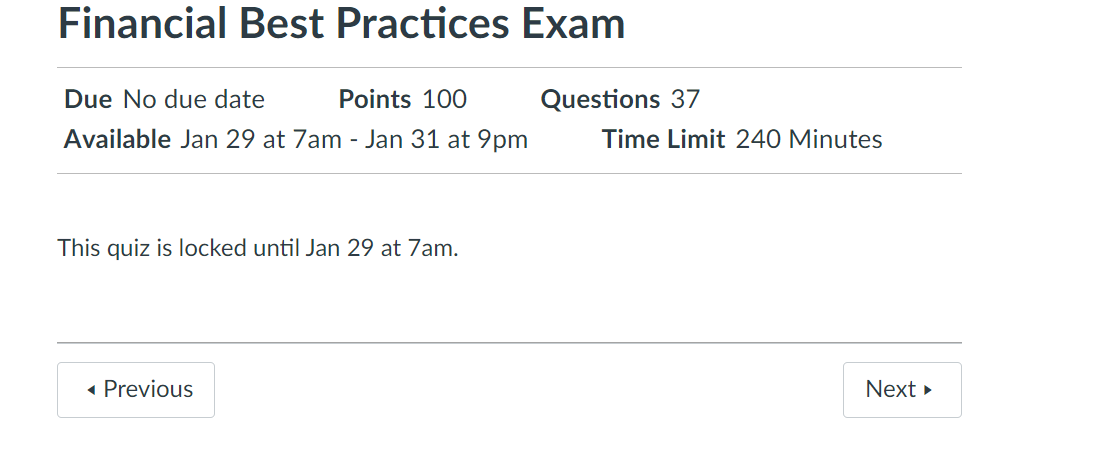Screen dimensions: 1111x454
Task: Click the Previous button
Action: tap(136, 390)
